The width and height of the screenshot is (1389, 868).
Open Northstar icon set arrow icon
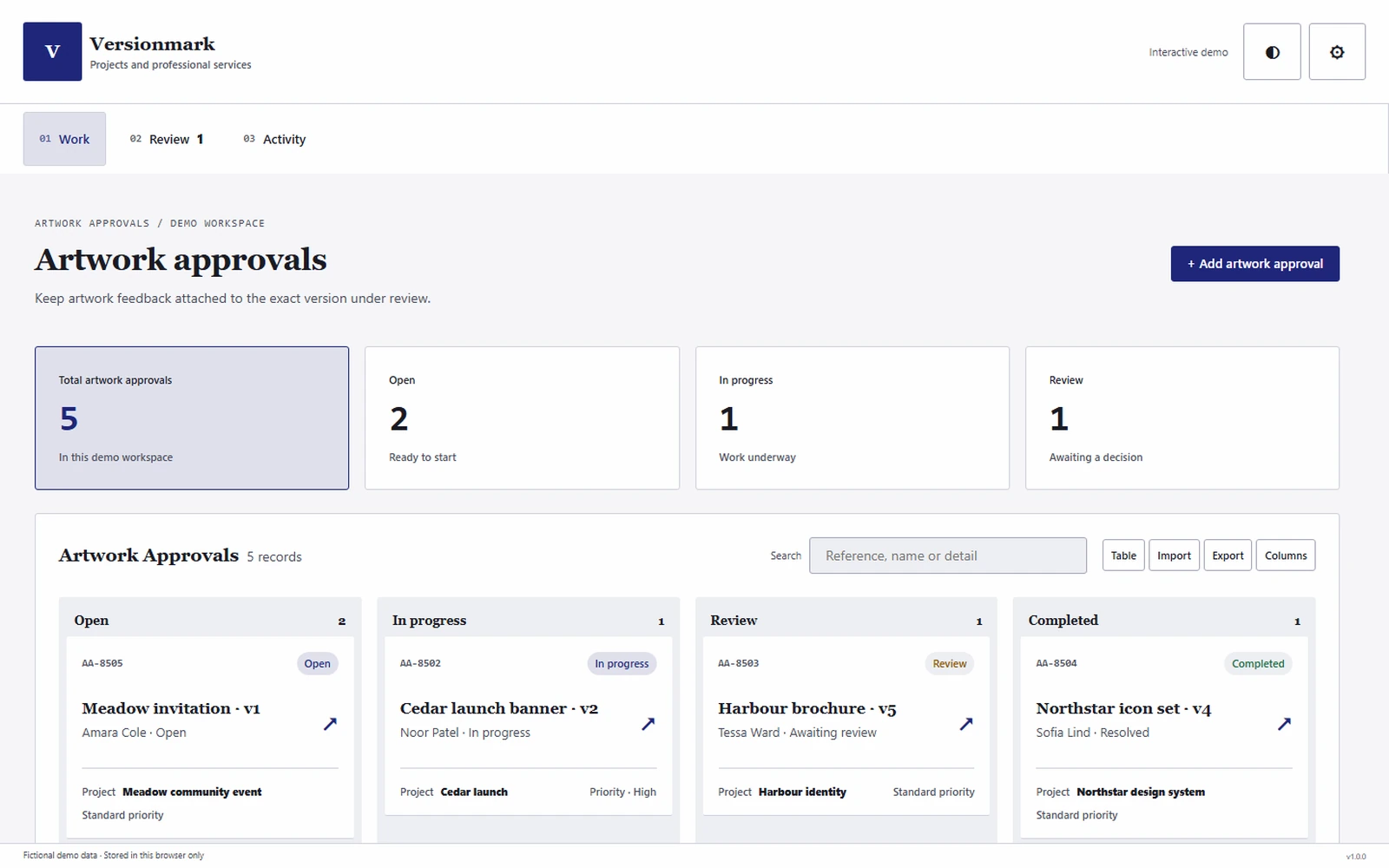1285,724
